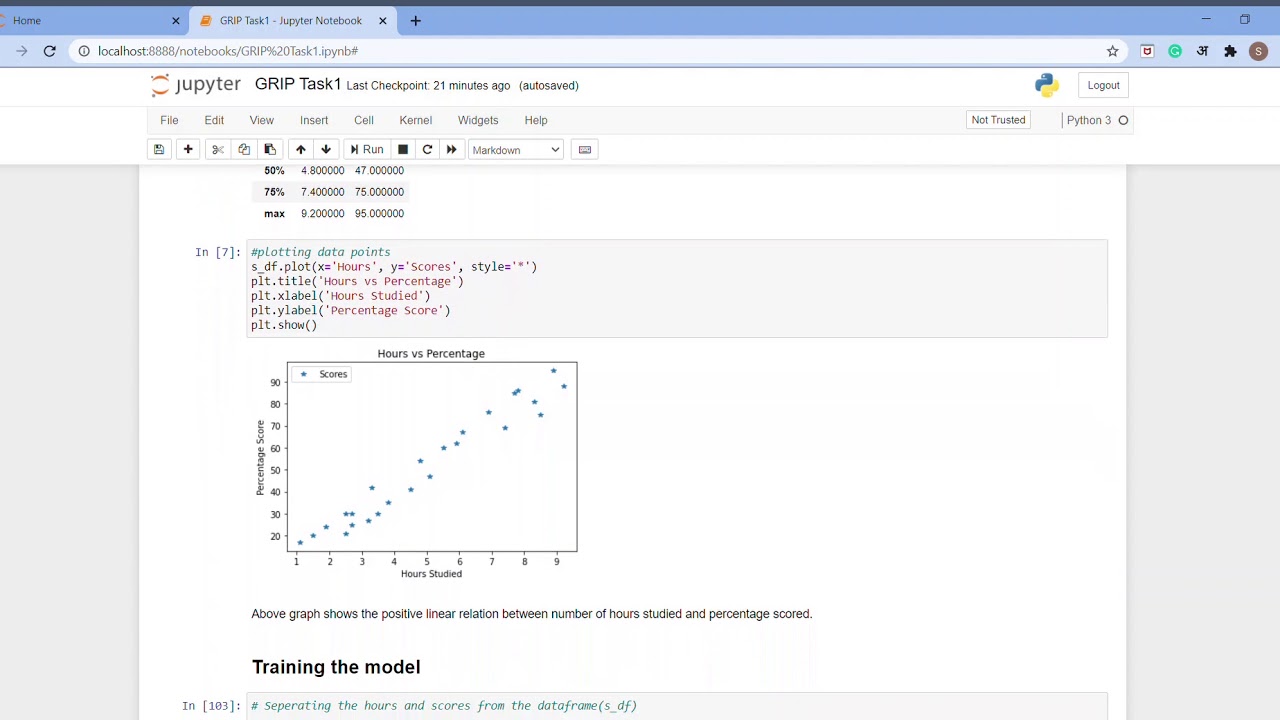
Task: Open the Cell menu
Action: 364,120
